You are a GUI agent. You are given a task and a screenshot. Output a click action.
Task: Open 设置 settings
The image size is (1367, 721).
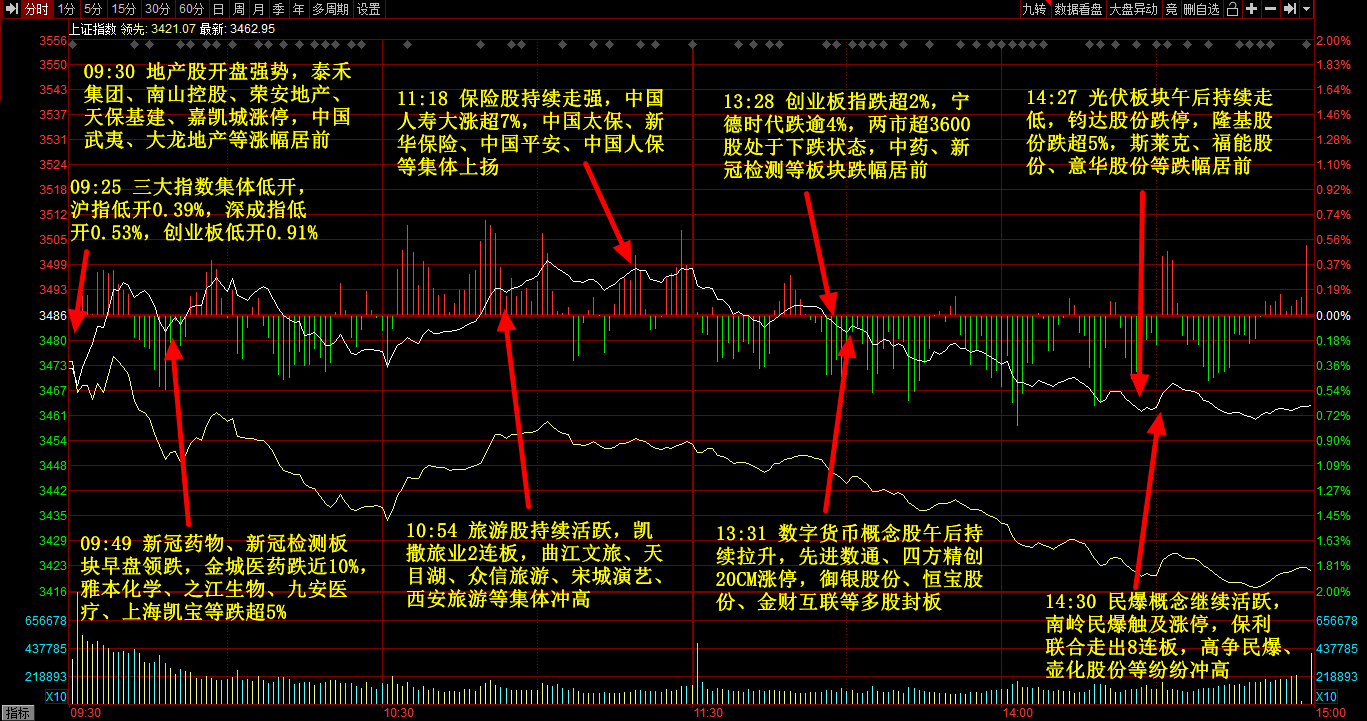coord(368,9)
